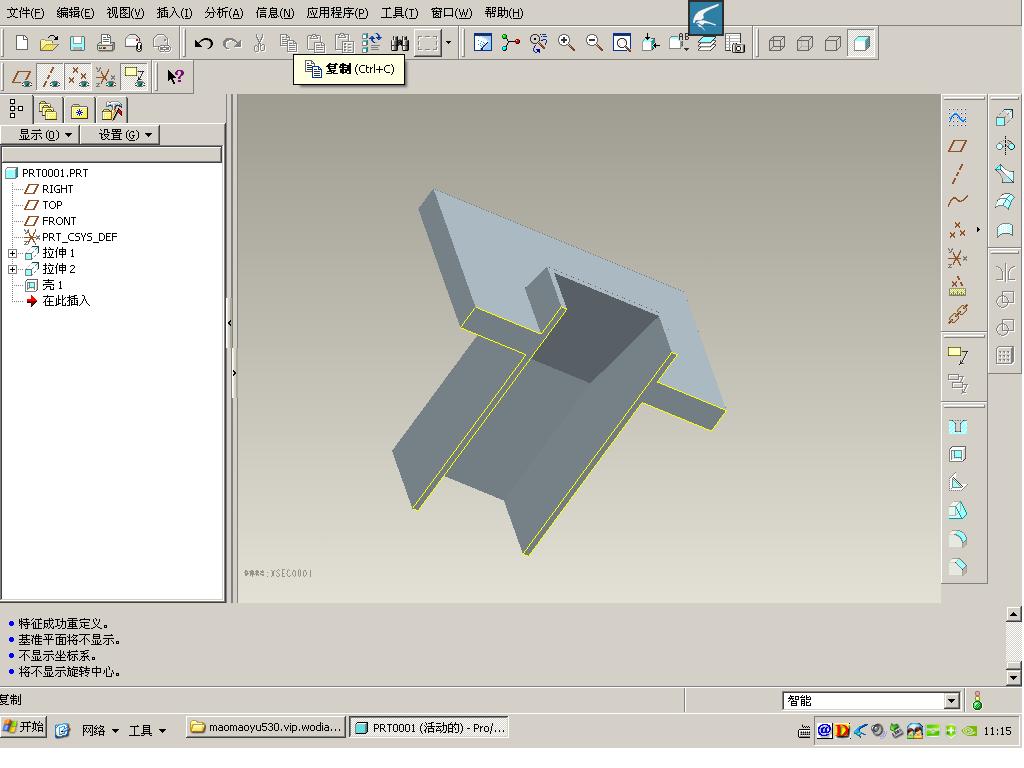Expand the 拉伸 2 feature node
The width and height of the screenshot is (1024, 768).
pyautogui.click(x=12, y=269)
